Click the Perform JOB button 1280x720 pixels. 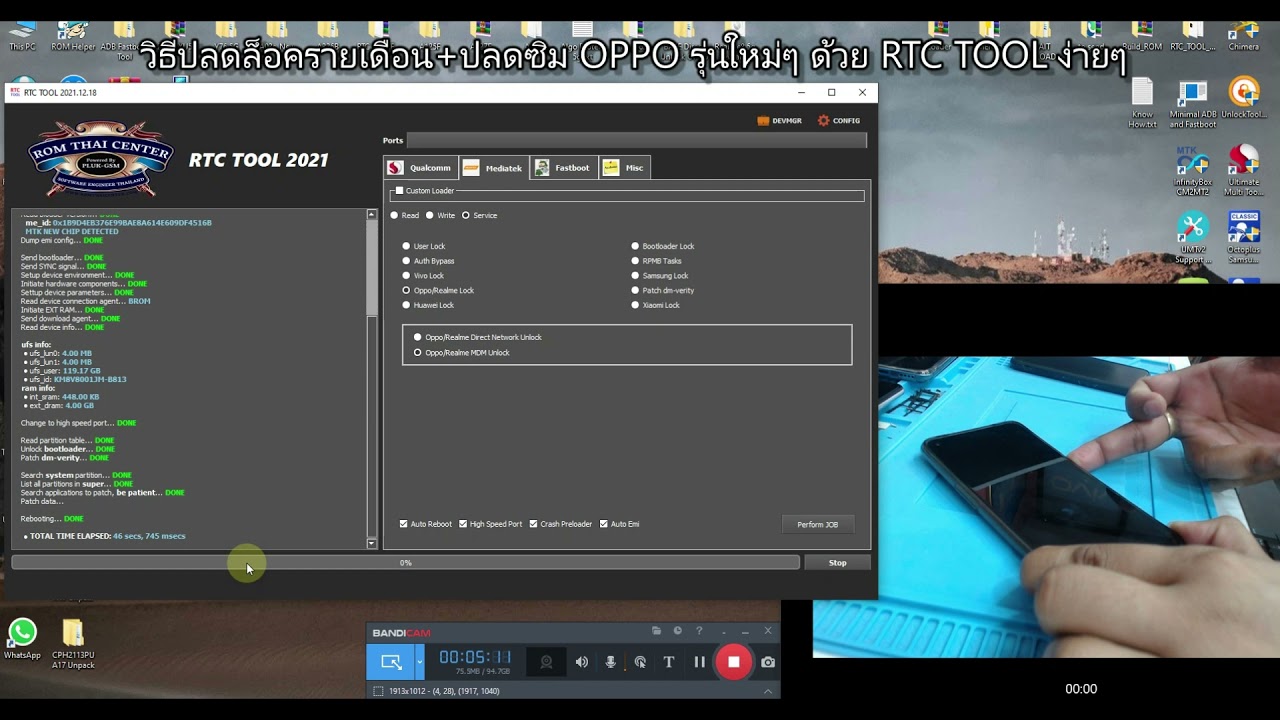pyautogui.click(x=818, y=524)
